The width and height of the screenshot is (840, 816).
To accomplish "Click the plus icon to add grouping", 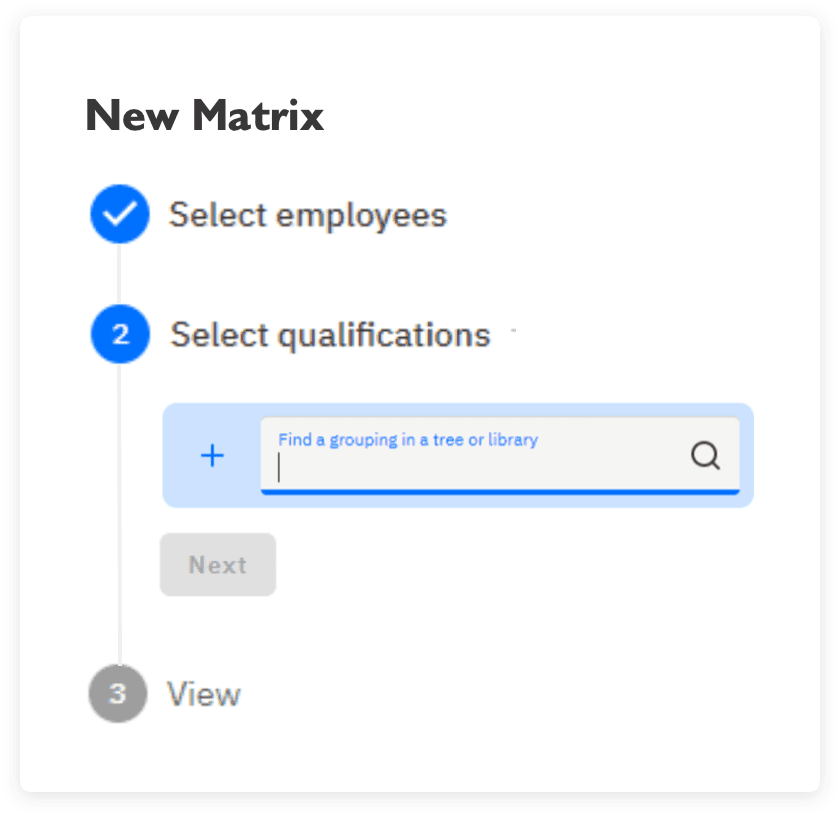I will click(x=212, y=455).
